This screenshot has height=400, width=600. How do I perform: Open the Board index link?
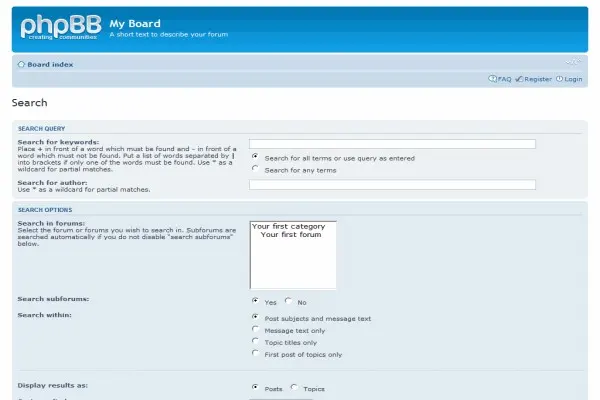50,64
